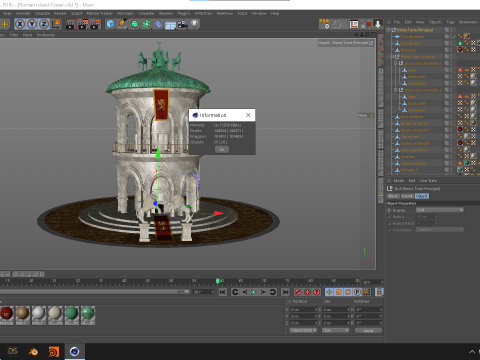The height and width of the screenshot is (360, 480).
Task: Open the Object (Rel) coordinate dropdown
Action: pos(303,330)
